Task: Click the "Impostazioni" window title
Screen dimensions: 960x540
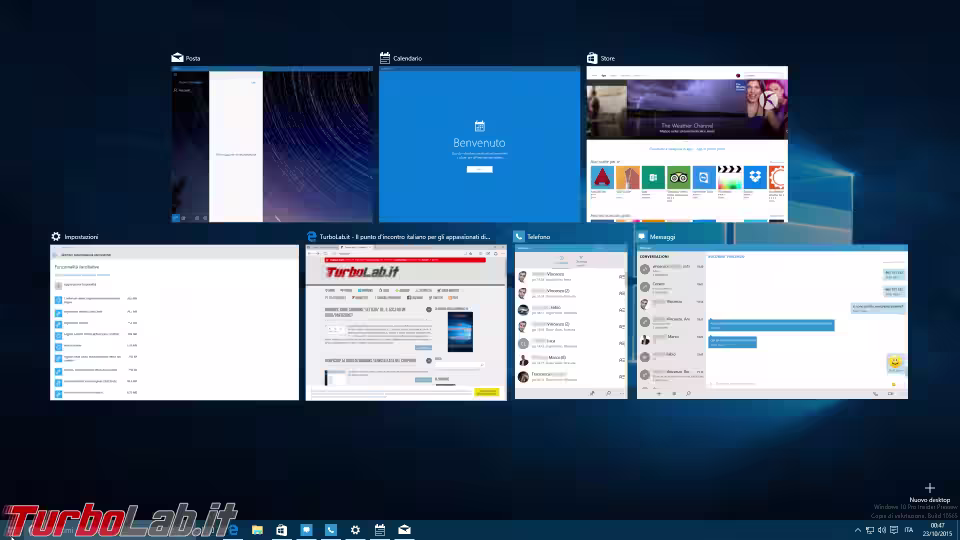Action: point(81,237)
